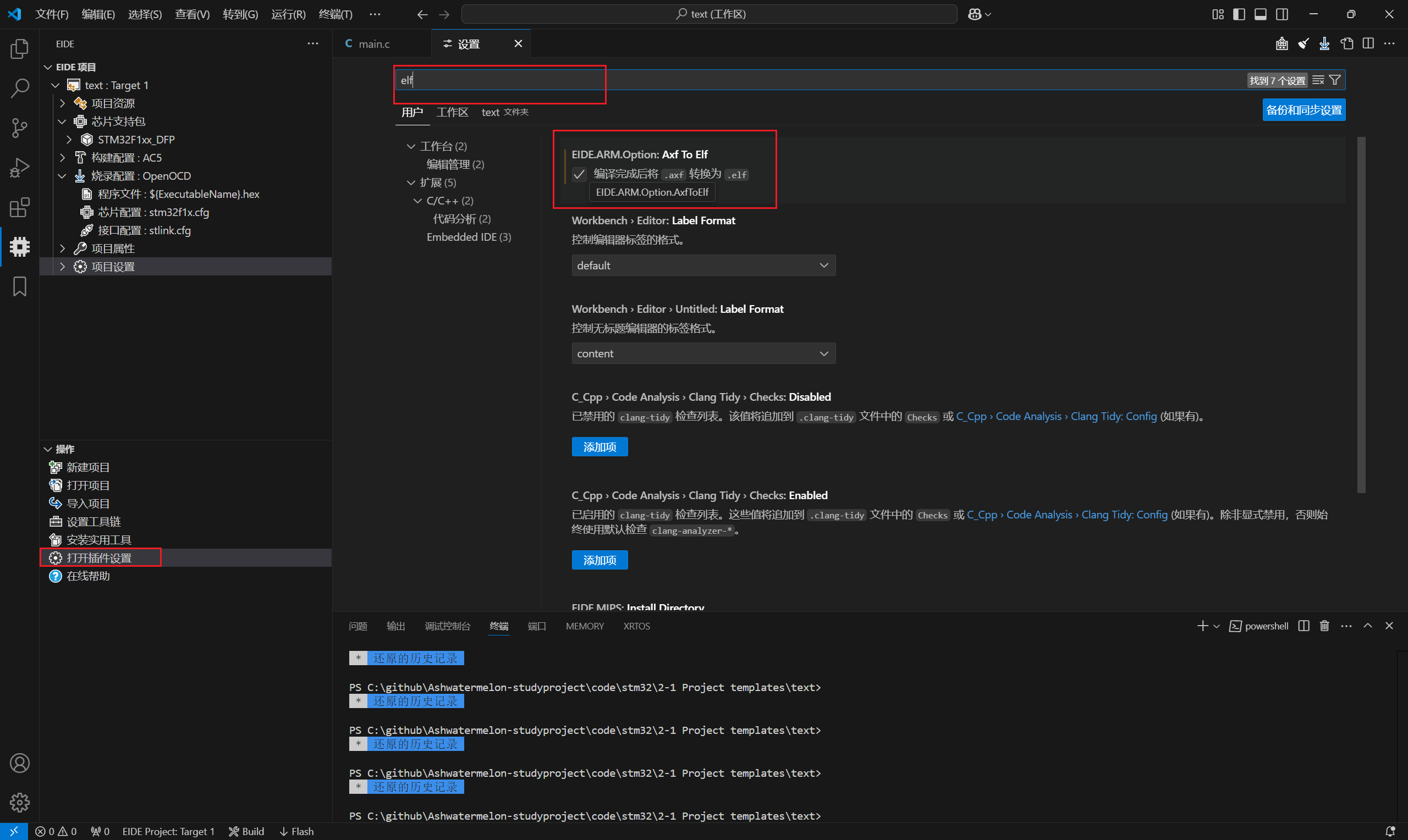The height and width of the screenshot is (840, 1408).
Task: Open Source Control view in activity bar
Action: point(20,128)
